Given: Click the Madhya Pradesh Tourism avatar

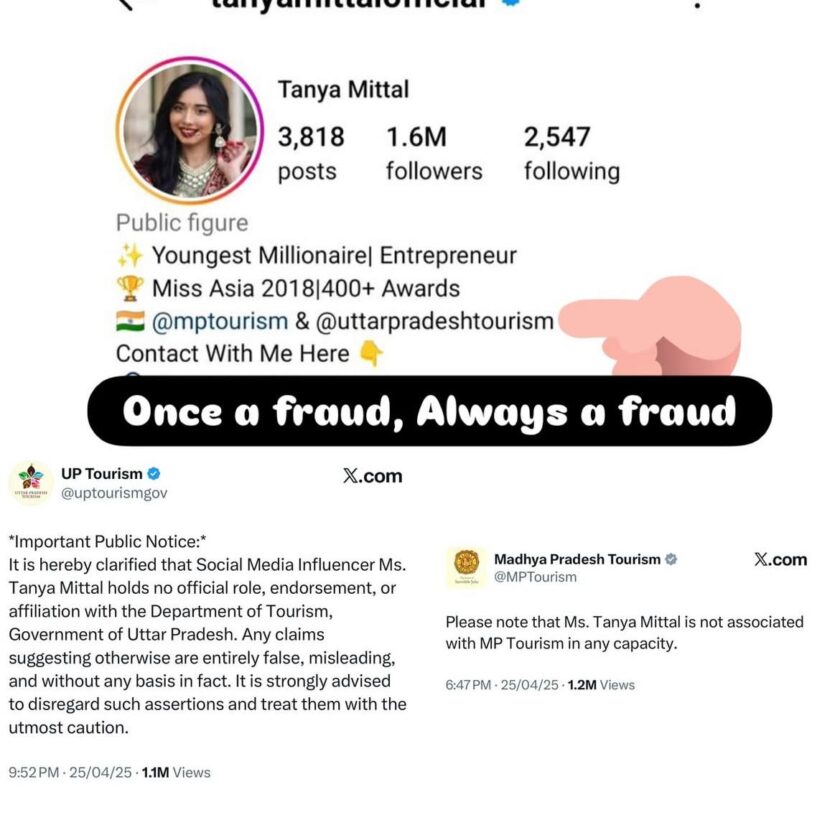Looking at the screenshot, I should click(x=465, y=567).
